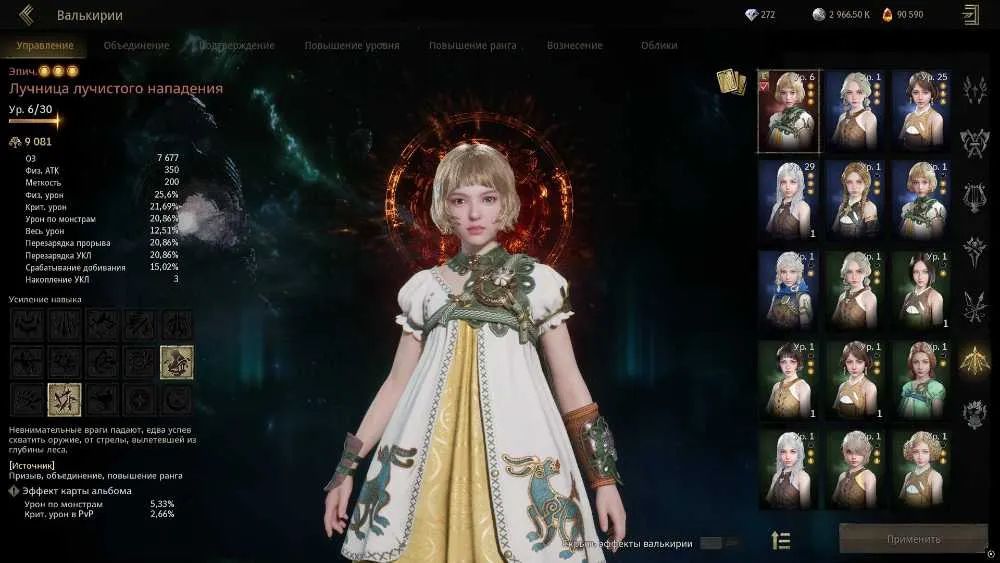This screenshot has width=1000, height=563.
Task: Click the level progress bar under Ур. 6/30
Action: [x=34, y=120]
